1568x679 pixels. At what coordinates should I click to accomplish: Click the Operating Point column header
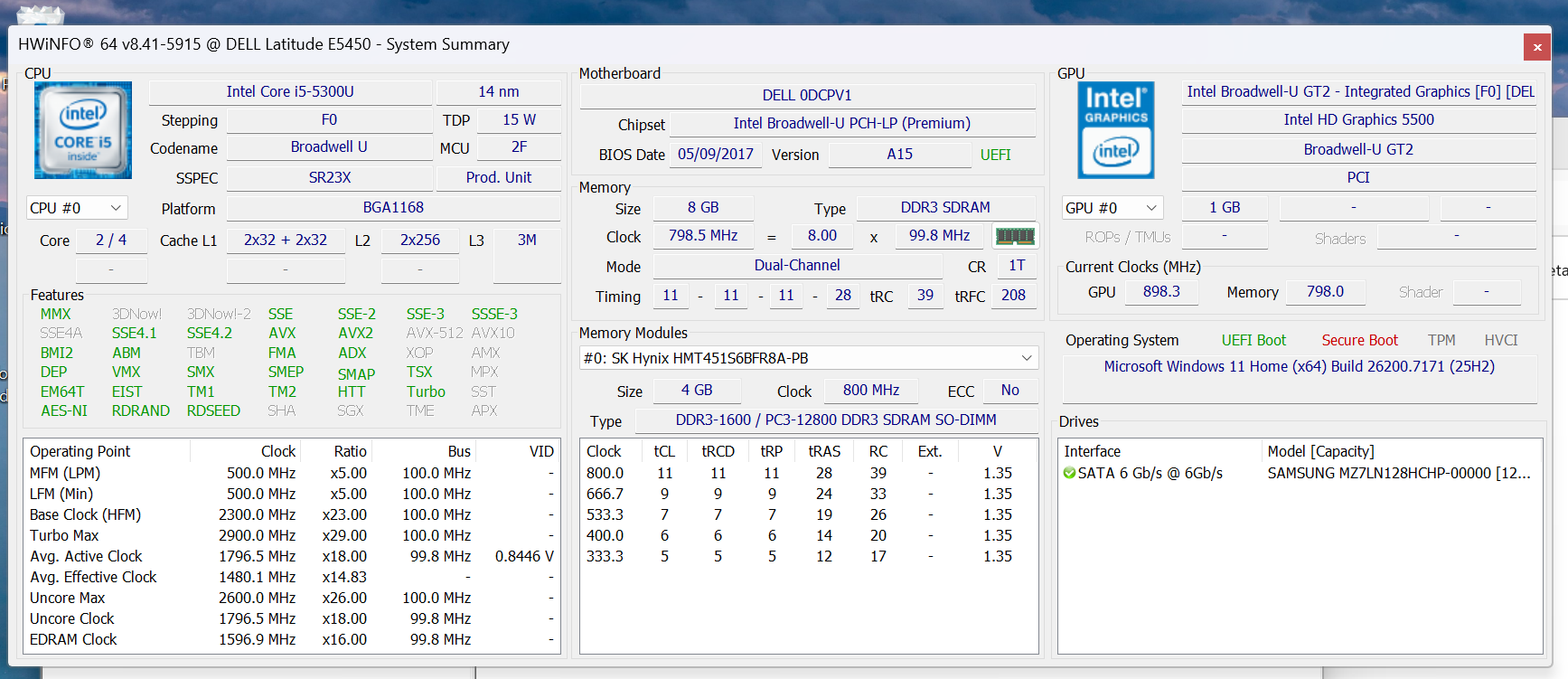click(x=107, y=451)
